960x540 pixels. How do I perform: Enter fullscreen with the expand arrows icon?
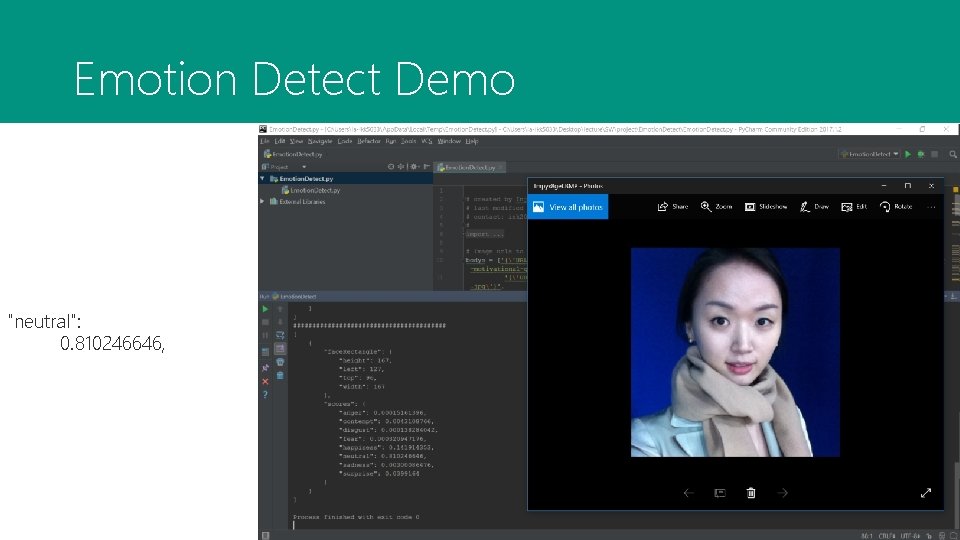pyautogui.click(x=926, y=493)
